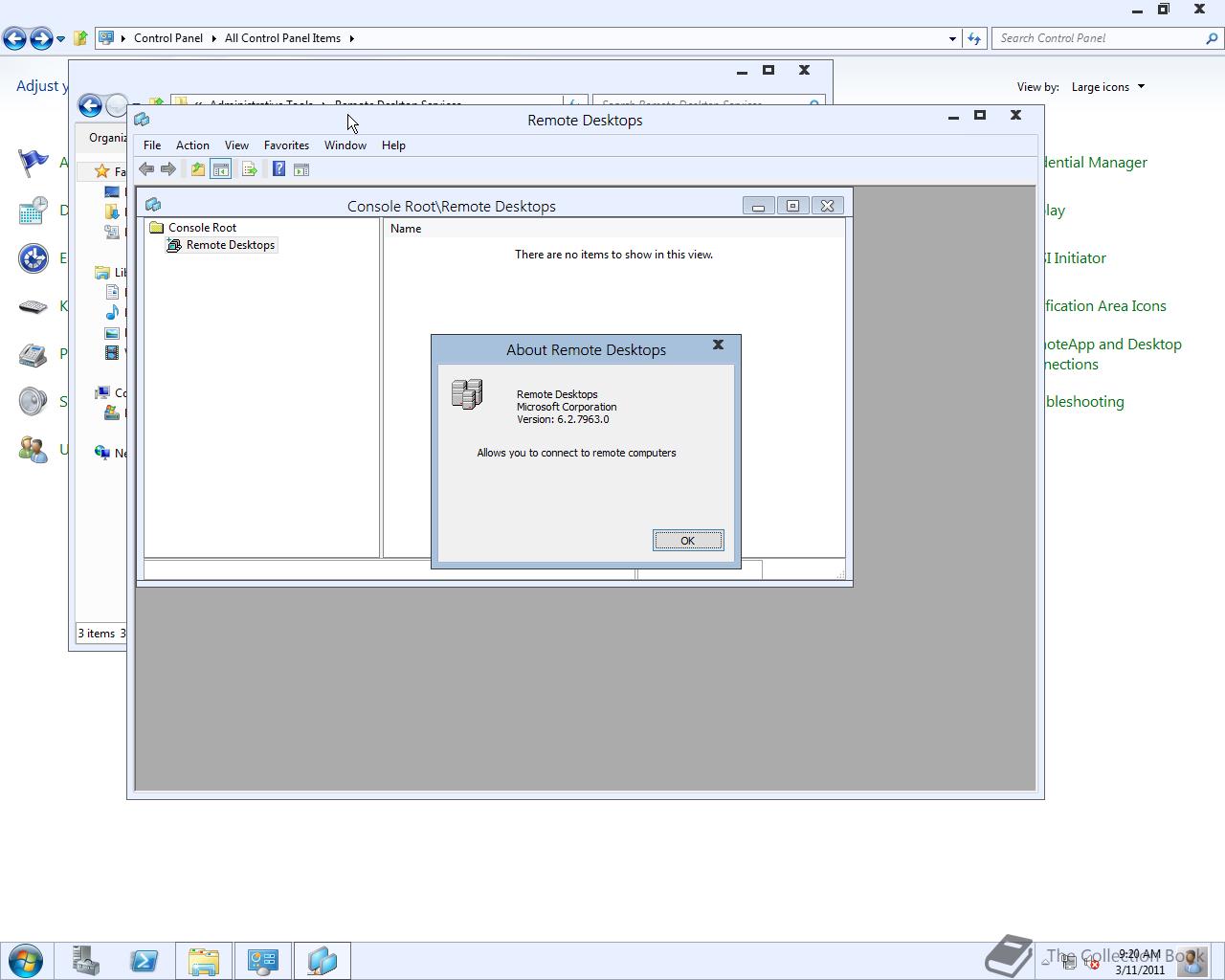Open the User Accounts icon
The width and height of the screenshot is (1225, 980).
[x=33, y=449]
